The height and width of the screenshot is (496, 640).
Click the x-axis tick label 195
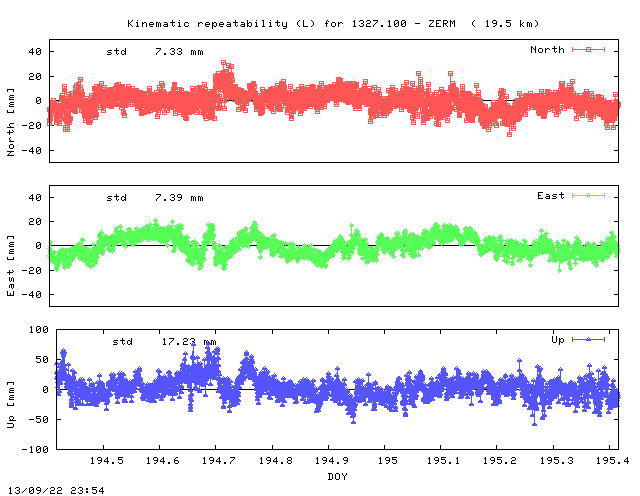click(x=387, y=461)
